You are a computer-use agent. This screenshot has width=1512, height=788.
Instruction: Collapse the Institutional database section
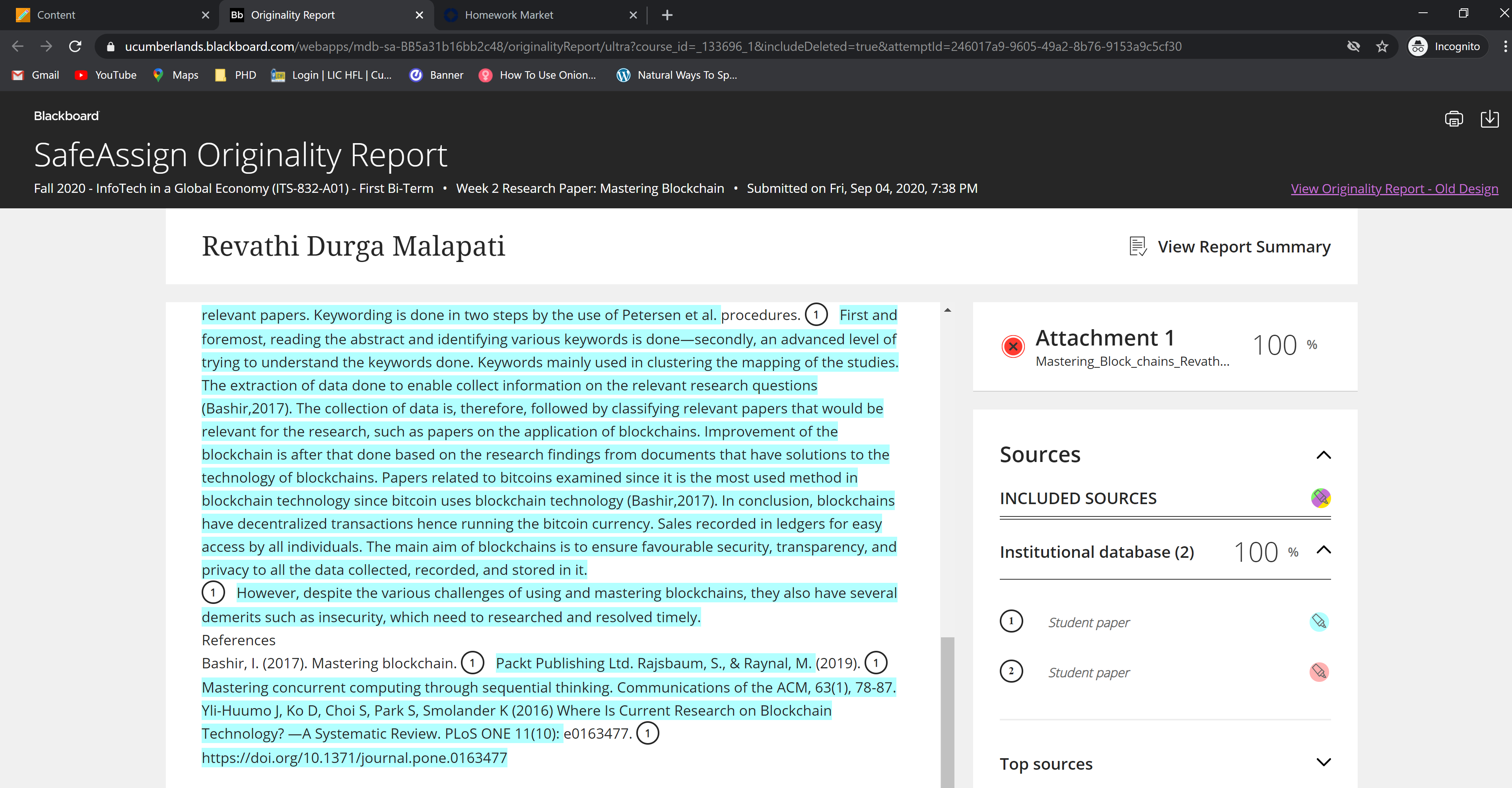coord(1323,550)
